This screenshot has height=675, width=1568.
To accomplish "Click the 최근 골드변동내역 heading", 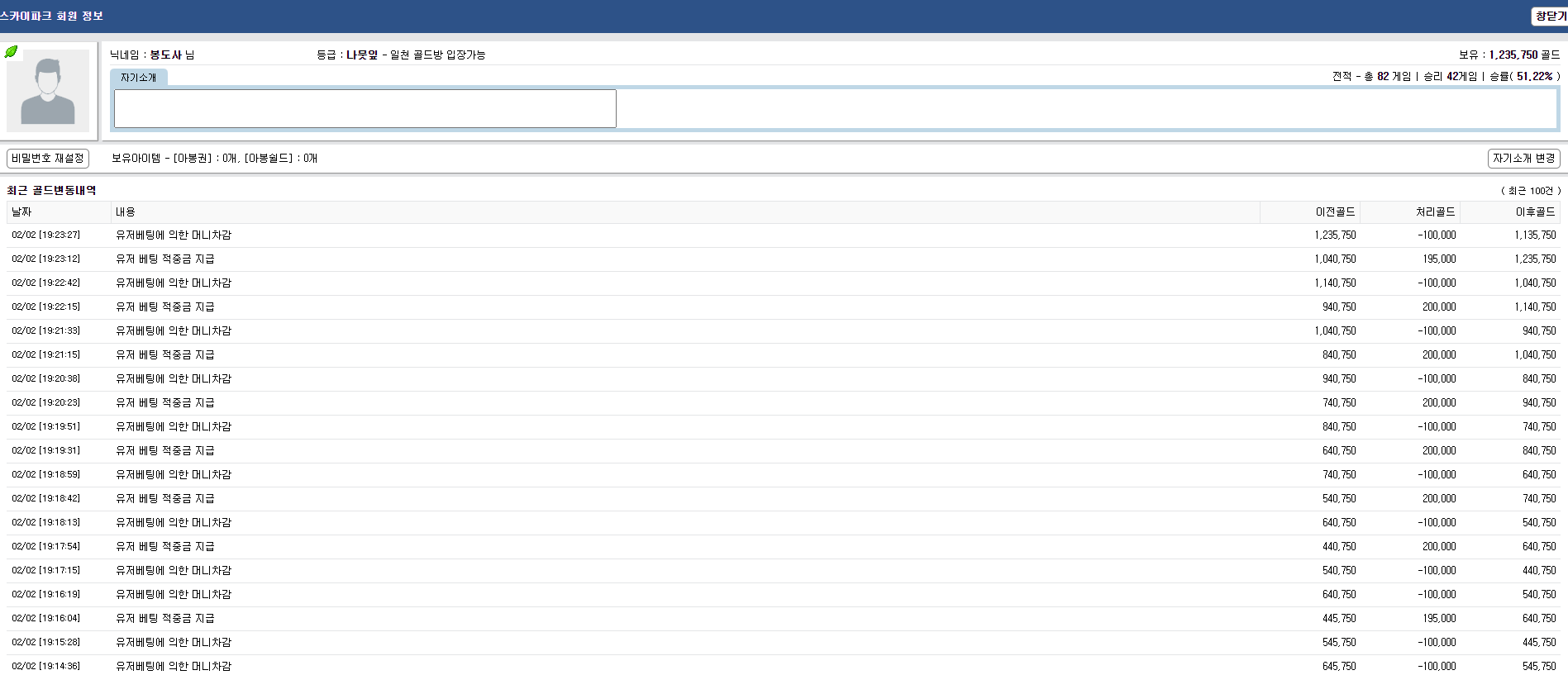I will click(51, 190).
